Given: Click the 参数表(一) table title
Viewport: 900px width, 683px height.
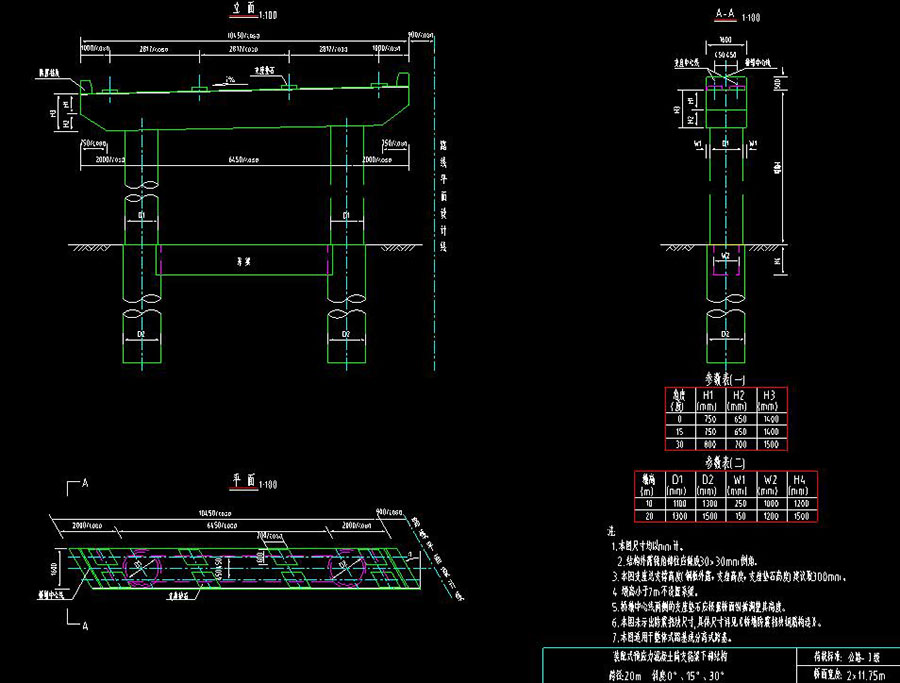Looking at the screenshot, I should click(725, 379).
